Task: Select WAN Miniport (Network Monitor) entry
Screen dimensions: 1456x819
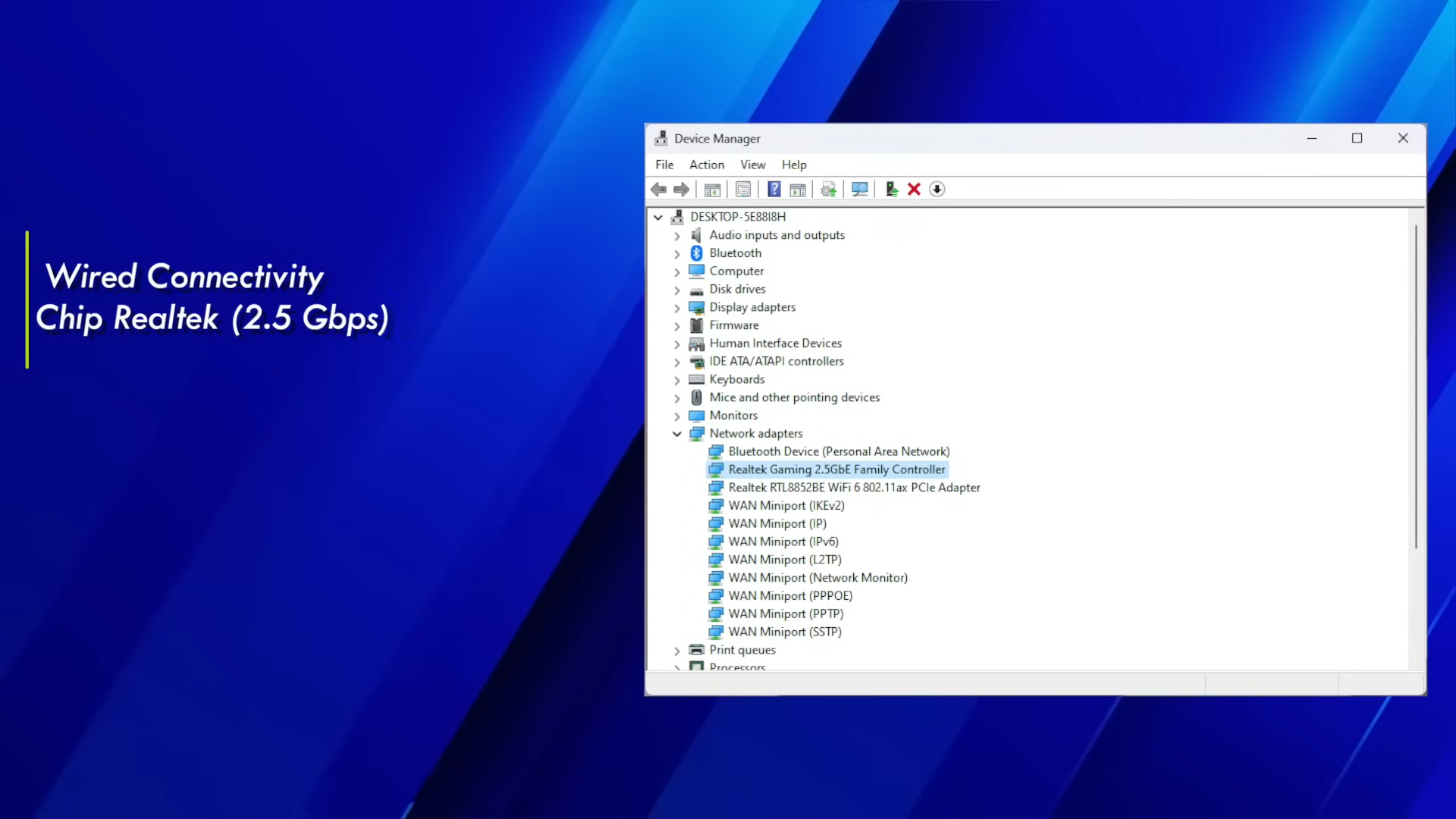Action: [817, 578]
